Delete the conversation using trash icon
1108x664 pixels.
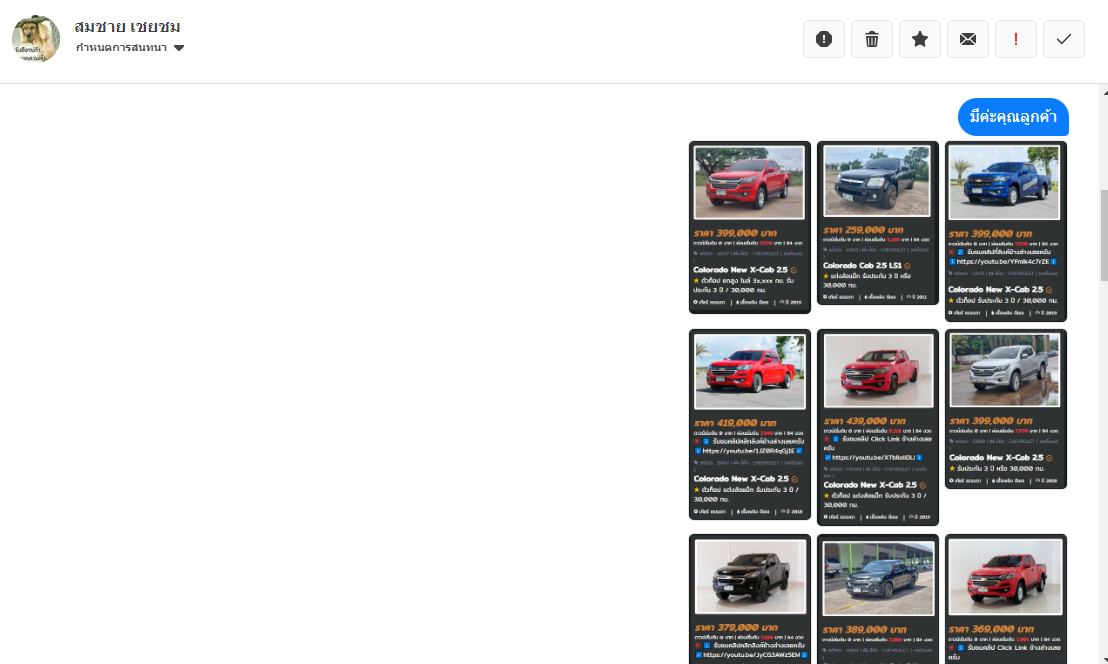click(x=872, y=39)
